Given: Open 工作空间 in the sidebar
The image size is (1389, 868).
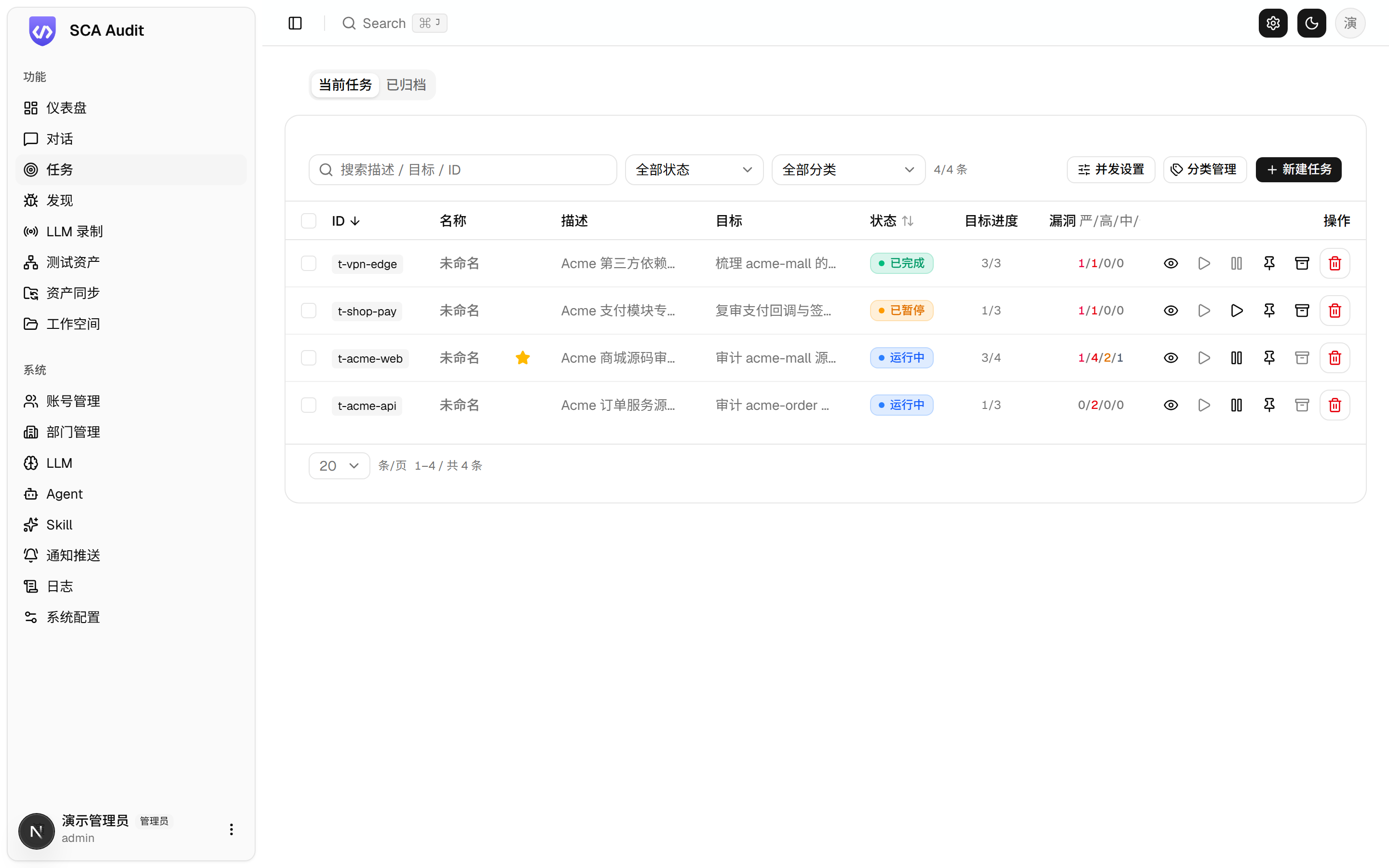Looking at the screenshot, I should click(x=131, y=324).
